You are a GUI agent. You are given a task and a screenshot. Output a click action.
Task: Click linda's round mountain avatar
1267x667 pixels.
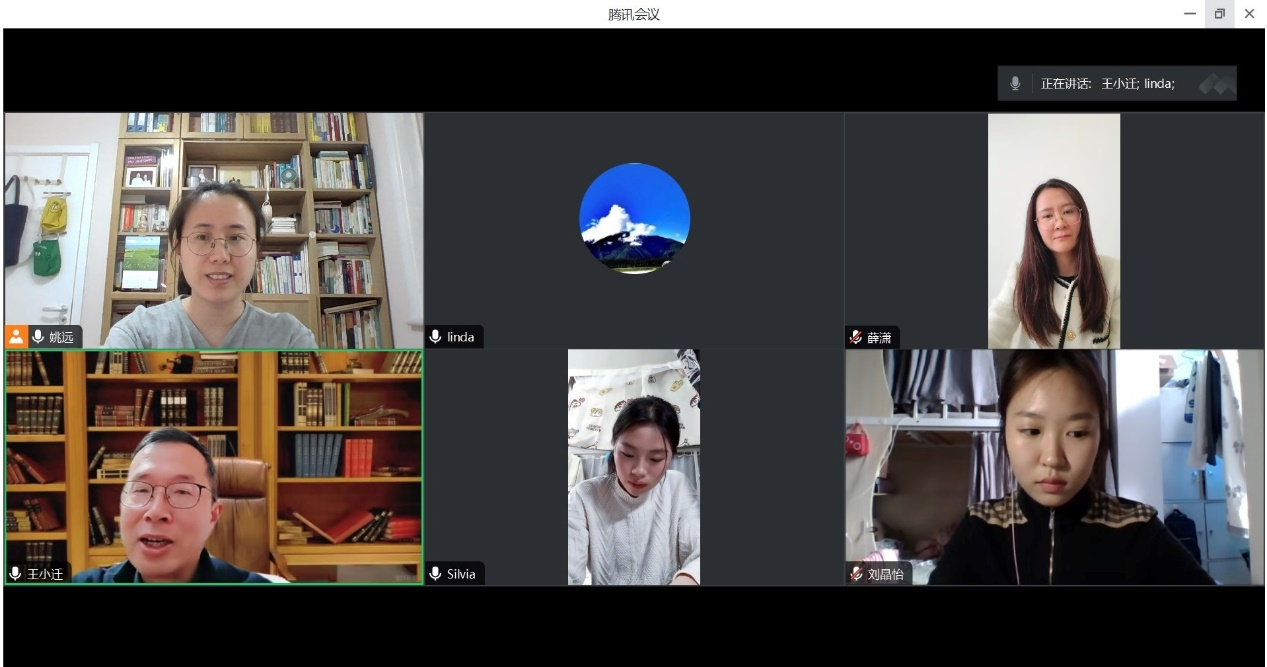[x=634, y=218]
